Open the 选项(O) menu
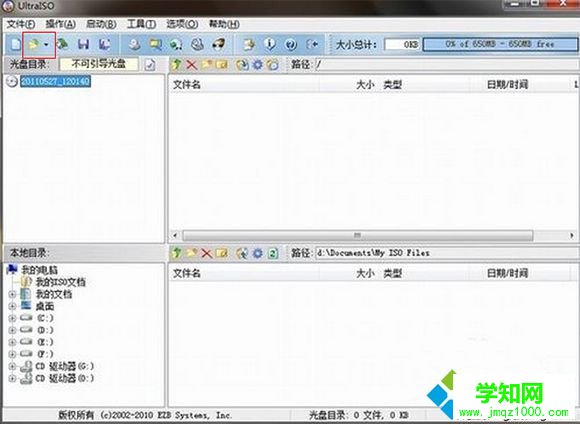The height and width of the screenshot is (424, 580). (182, 24)
